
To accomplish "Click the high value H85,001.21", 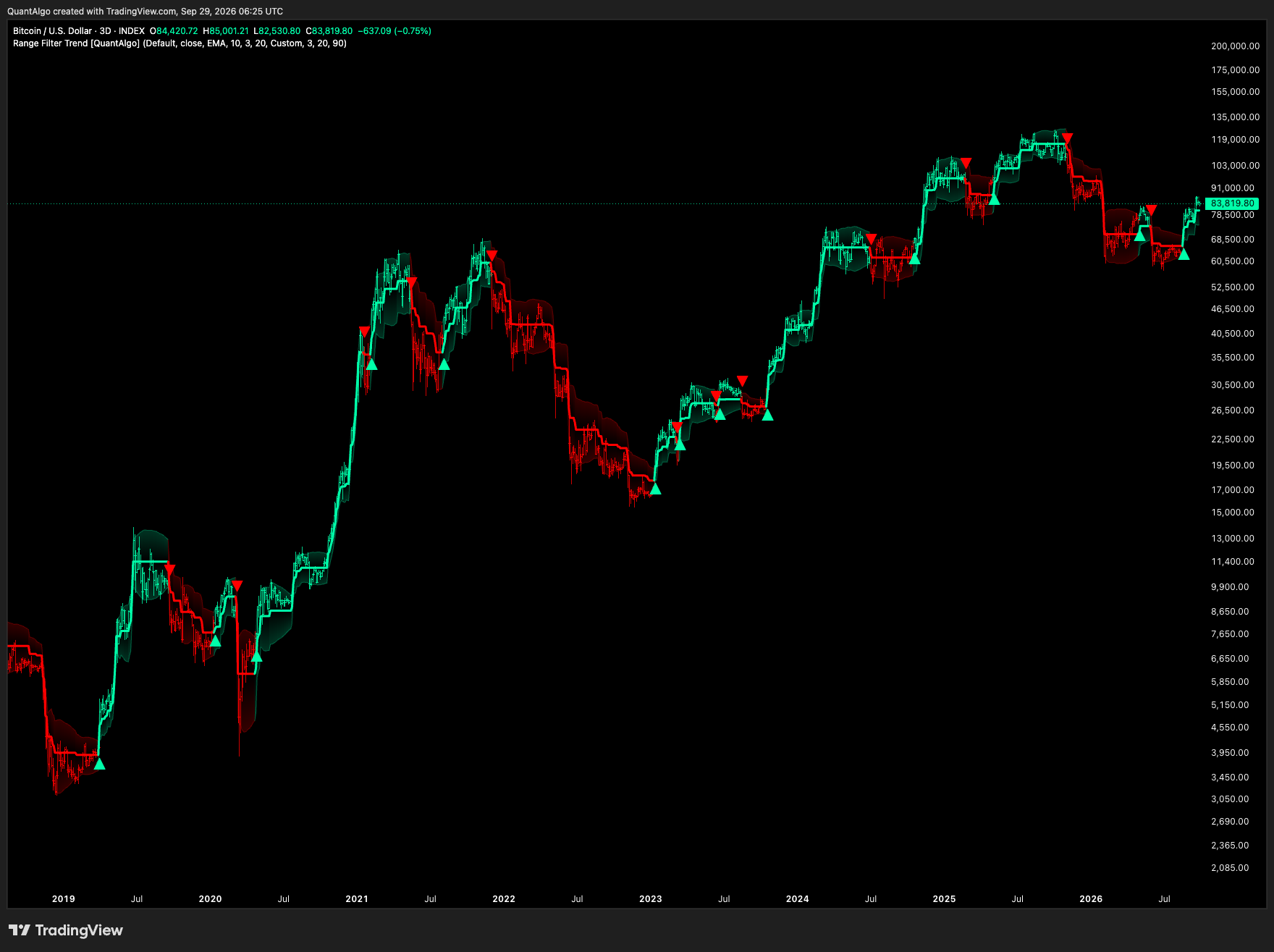I will (x=226, y=31).
